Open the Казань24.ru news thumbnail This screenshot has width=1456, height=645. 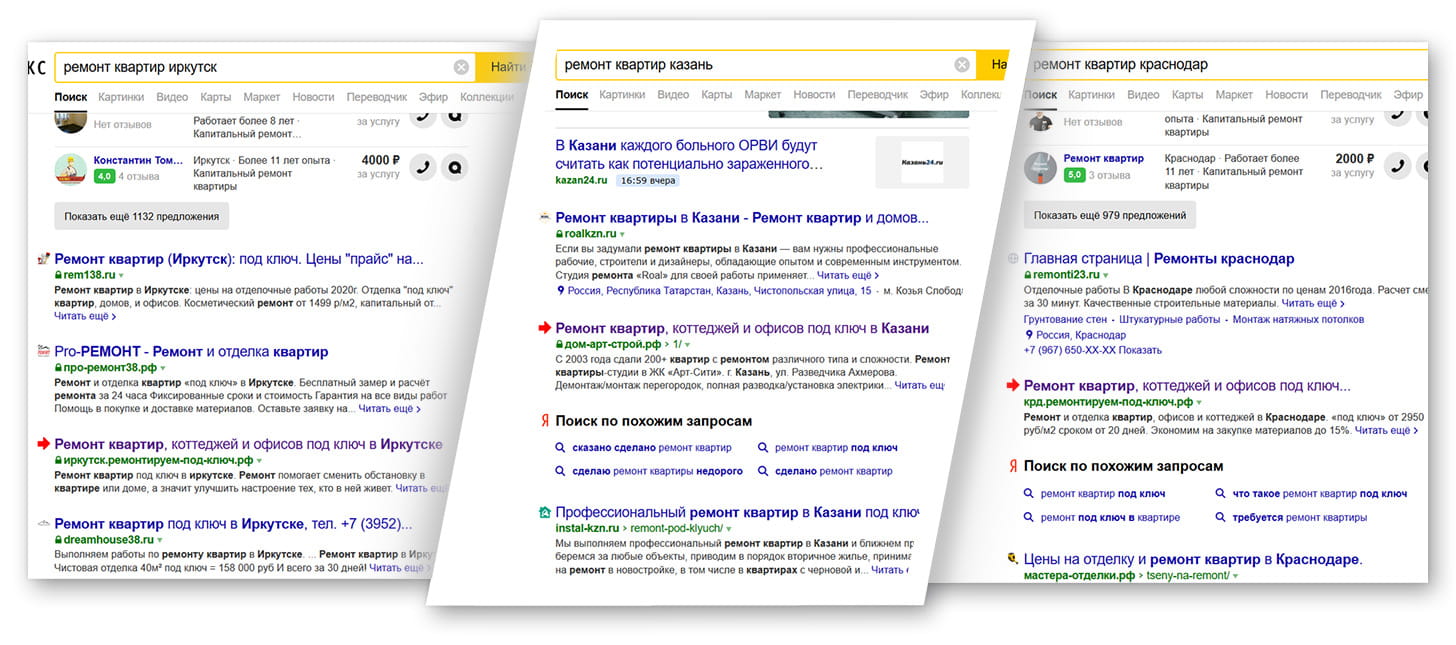922,162
